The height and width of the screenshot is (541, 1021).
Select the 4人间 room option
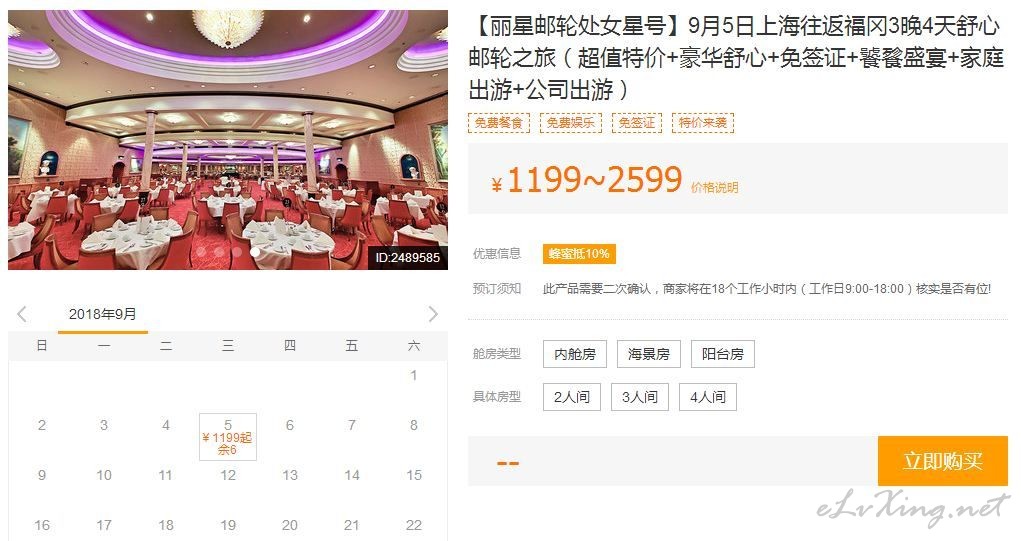pos(708,397)
